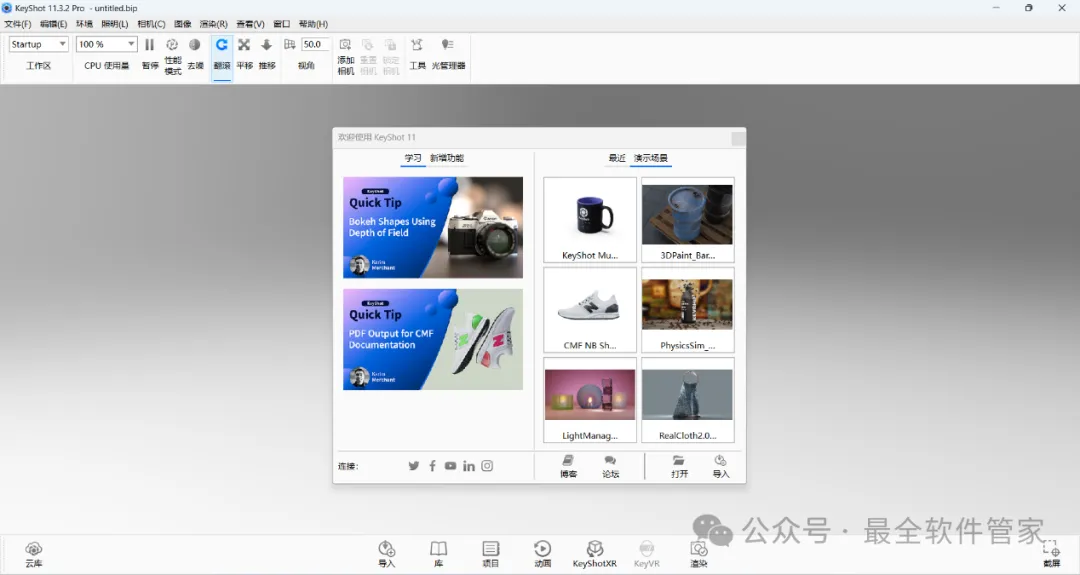This screenshot has width=1080, height=575.
Task: Open KeyShot LinkedIn link
Action: click(468, 466)
